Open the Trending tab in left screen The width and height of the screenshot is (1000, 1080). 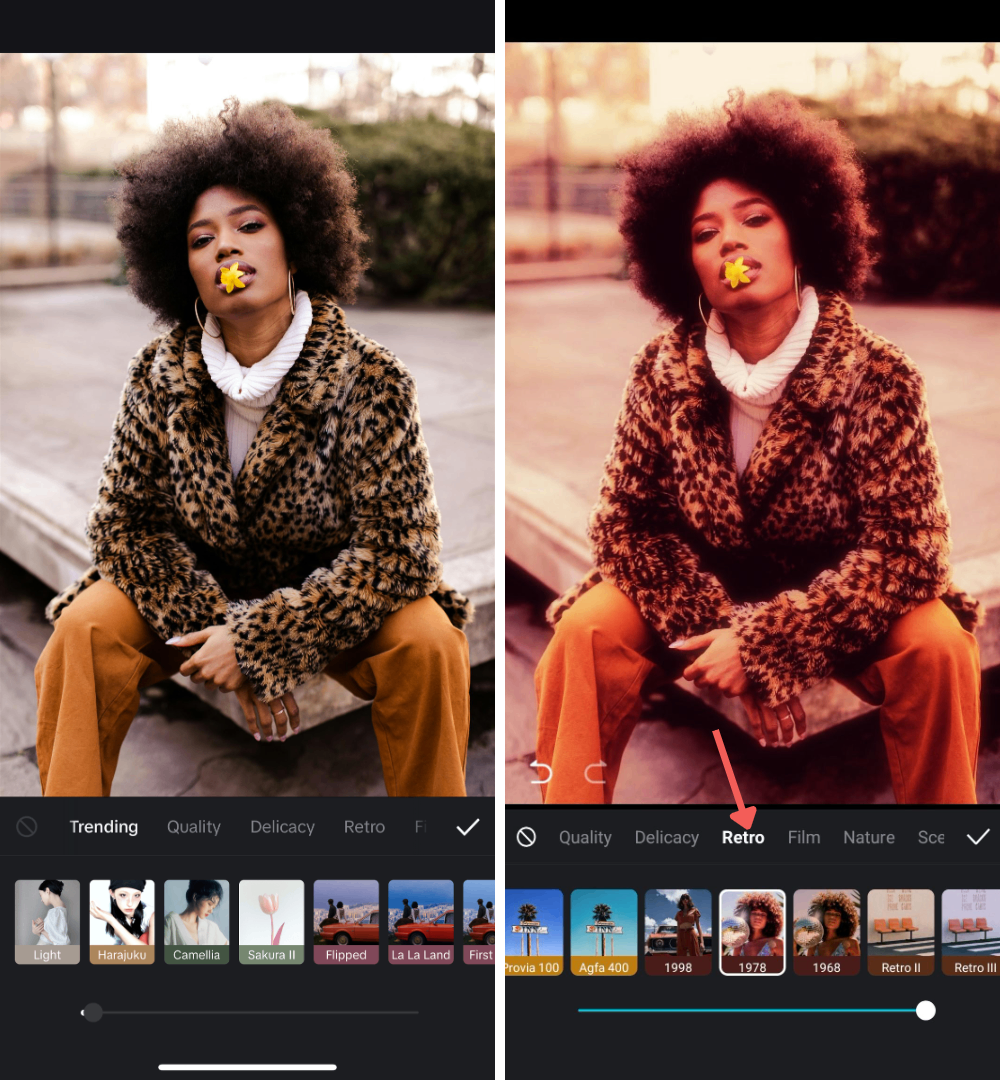104,827
